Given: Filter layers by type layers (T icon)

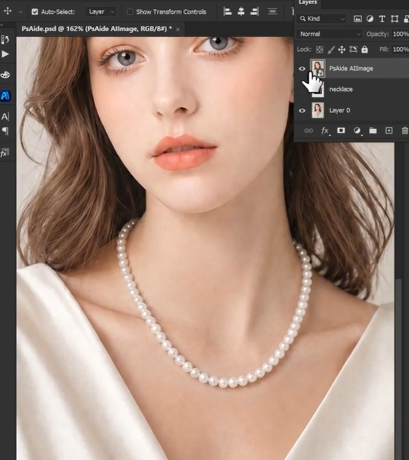Looking at the screenshot, I should click(x=382, y=19).
